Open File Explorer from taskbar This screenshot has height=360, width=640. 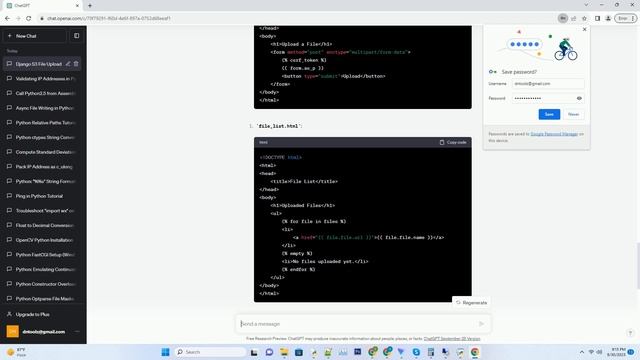(x=284, y=352)
